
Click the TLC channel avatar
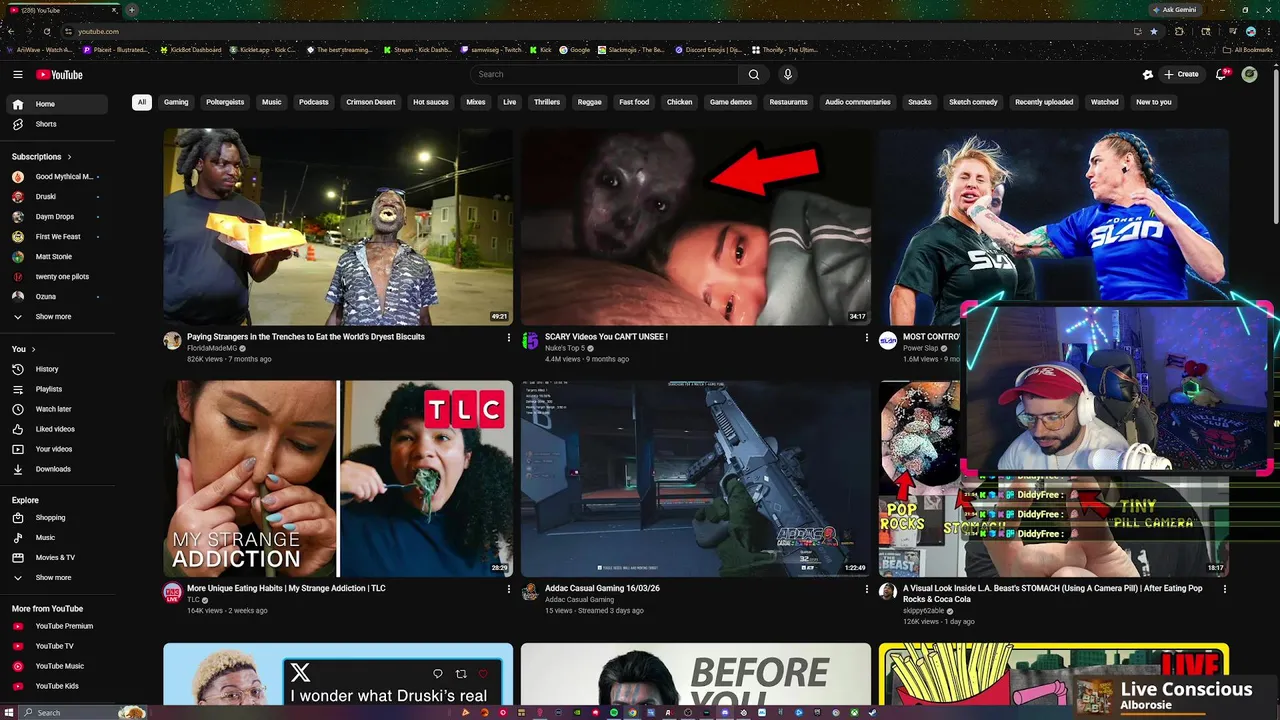point(172,592)
